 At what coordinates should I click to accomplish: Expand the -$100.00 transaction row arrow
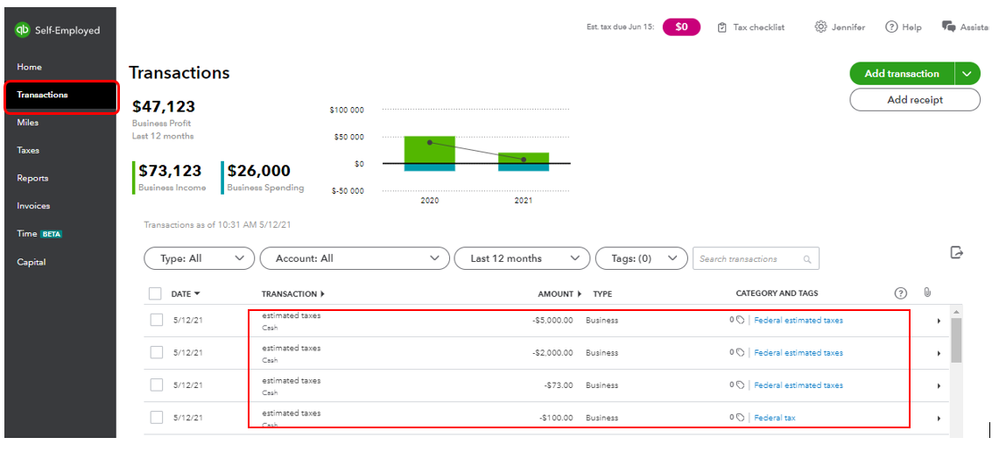point(938,419)
